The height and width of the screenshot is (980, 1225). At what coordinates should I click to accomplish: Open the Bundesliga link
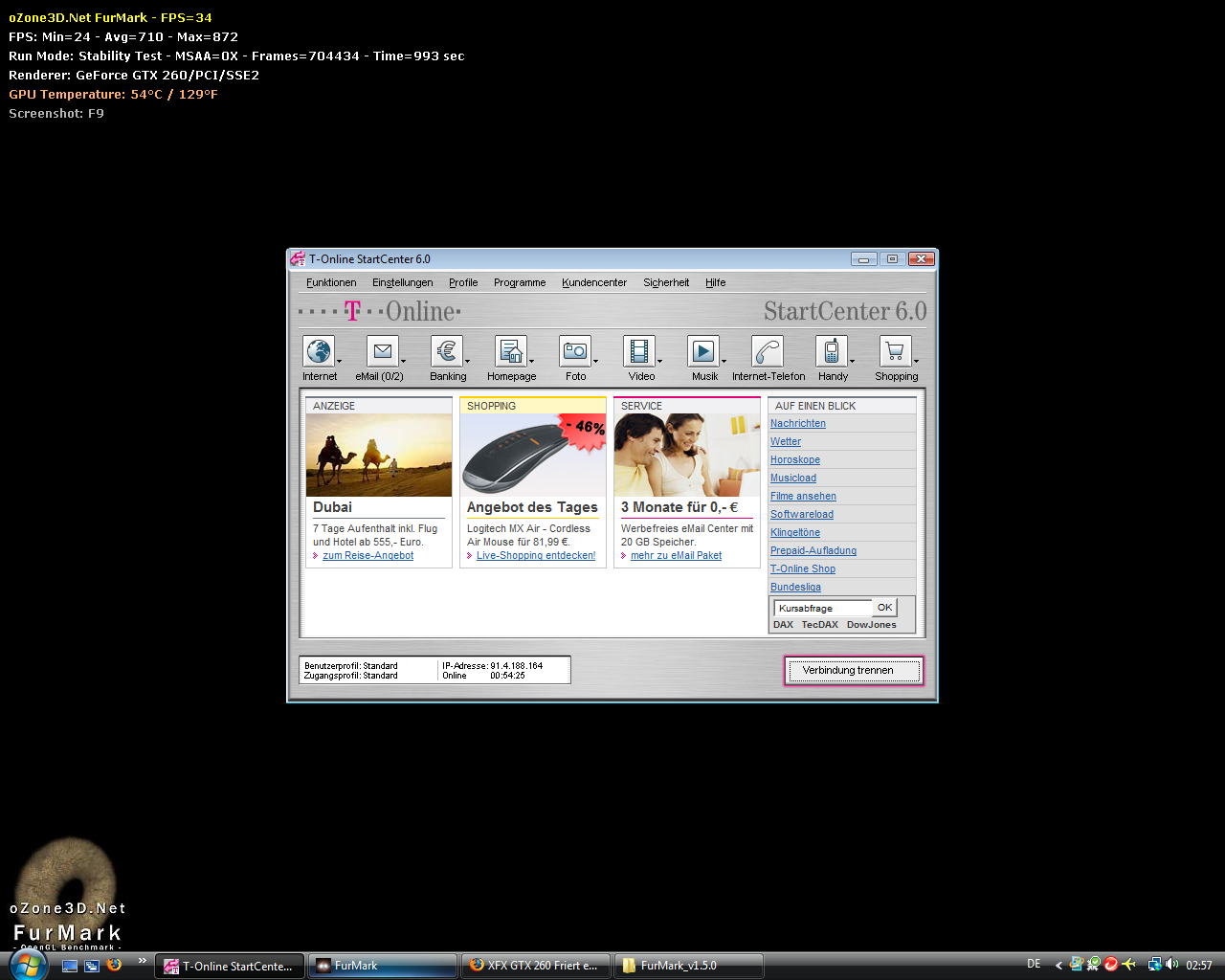point(796,587)
